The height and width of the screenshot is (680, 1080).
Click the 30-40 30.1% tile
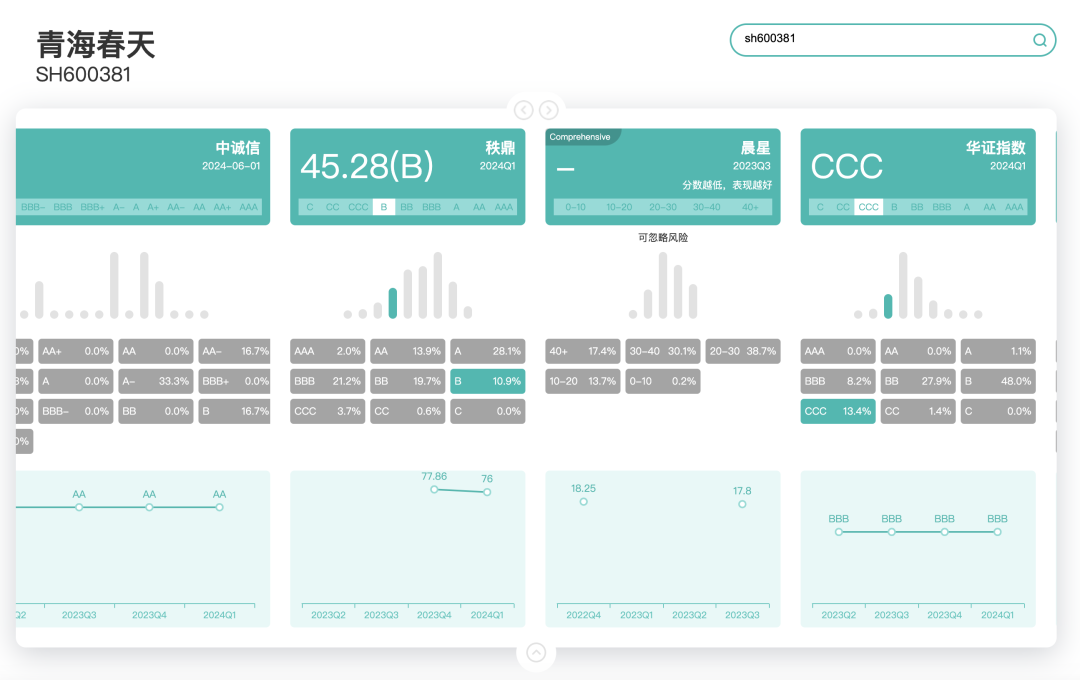pyautogui.click(x=663, y=351)
